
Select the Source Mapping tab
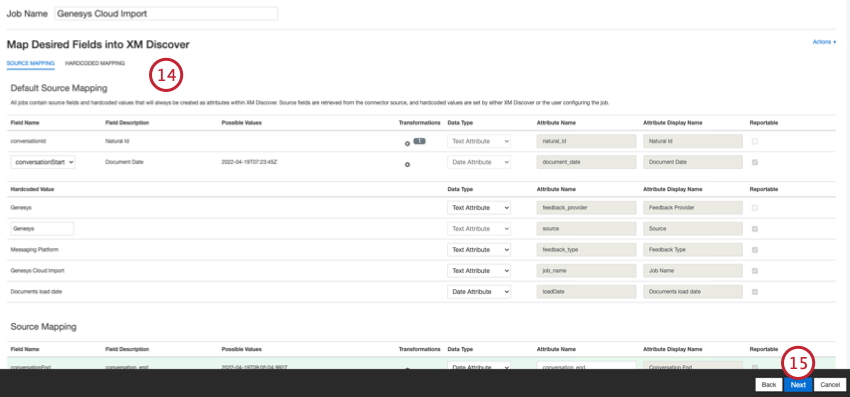coord(30,63)
